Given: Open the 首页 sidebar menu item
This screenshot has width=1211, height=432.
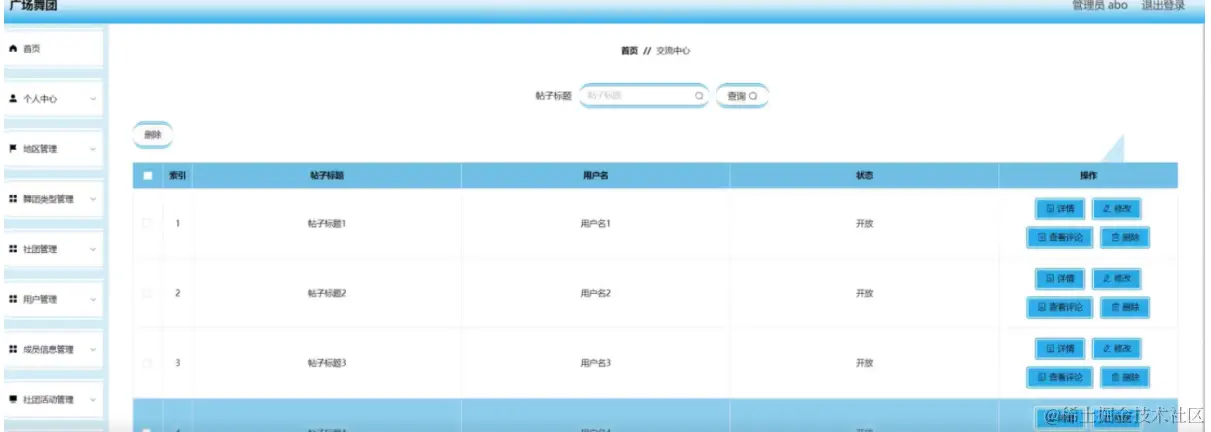Looking at the screenshot, I should click(52, 48).
